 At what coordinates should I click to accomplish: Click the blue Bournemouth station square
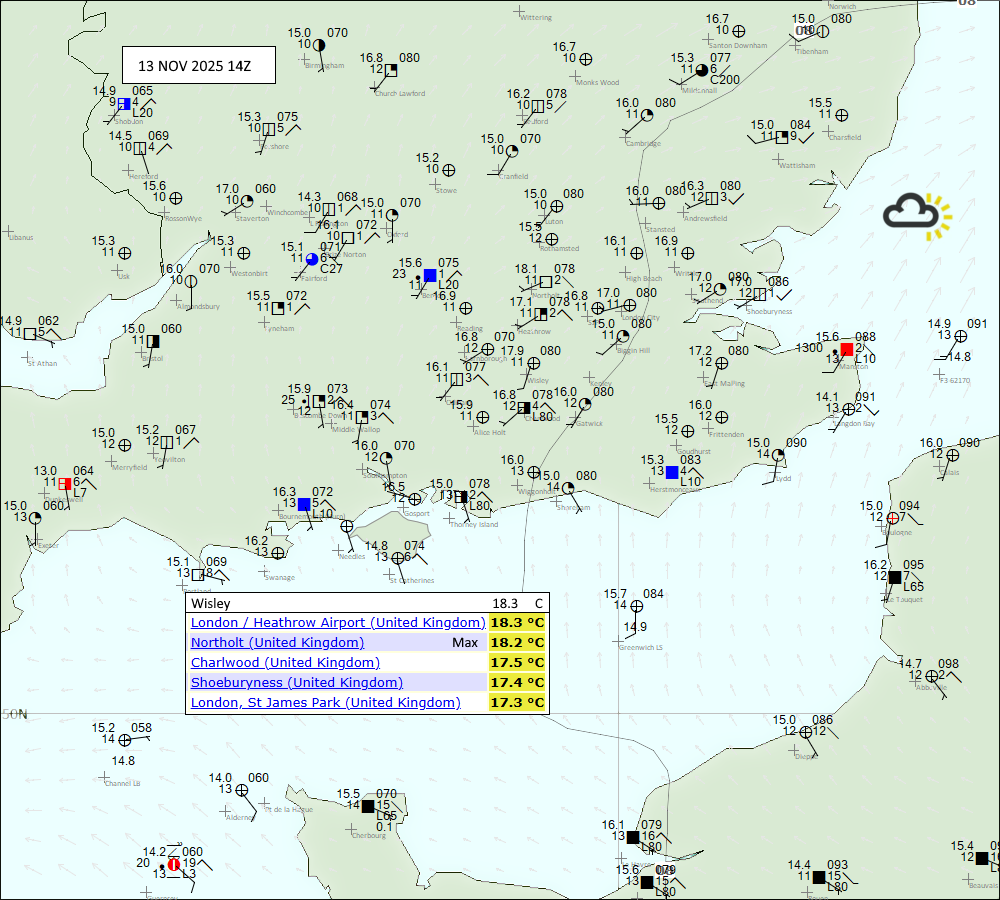(304, 504)
